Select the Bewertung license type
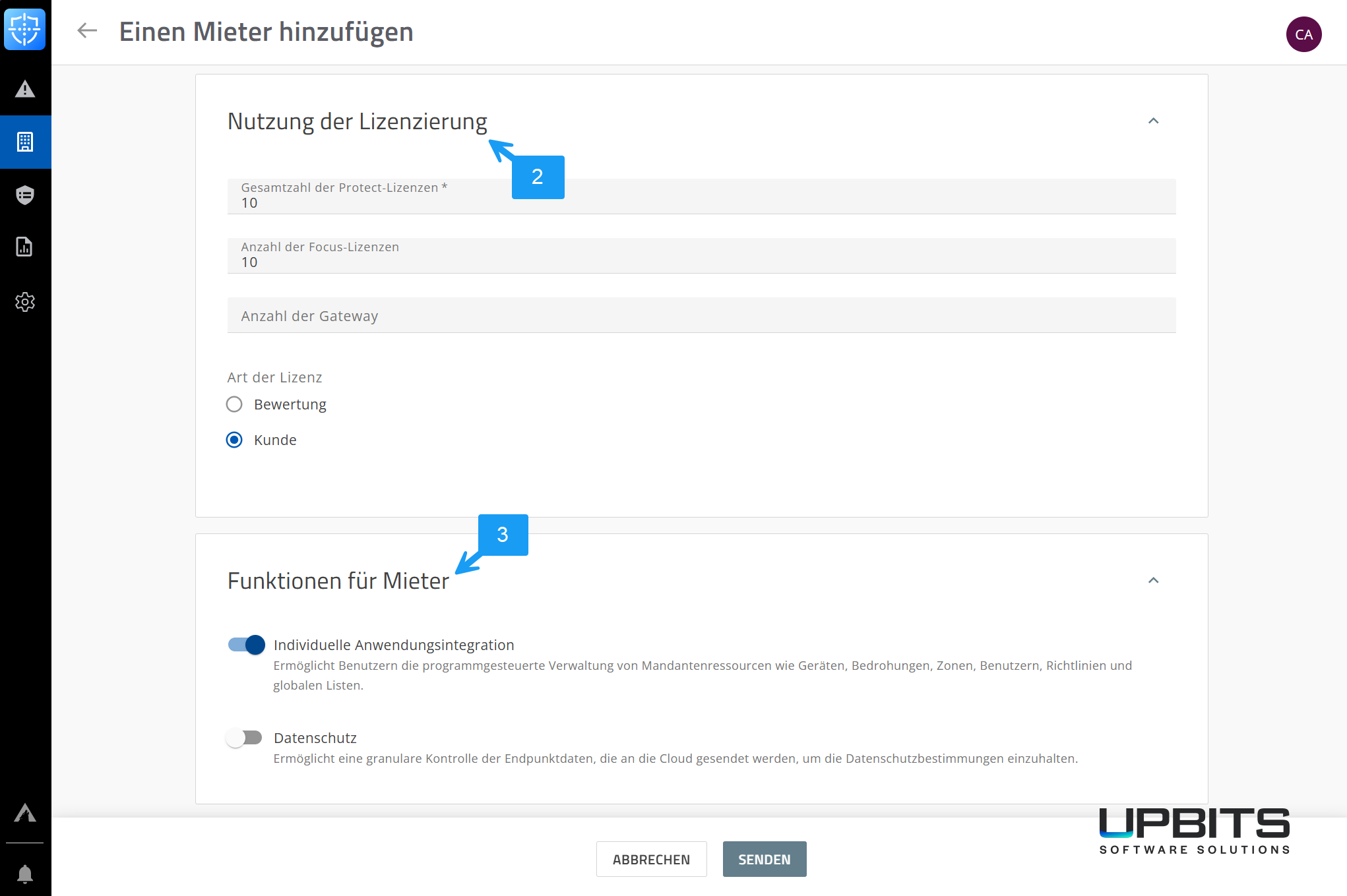The image size is (1347, 896). 234,404
